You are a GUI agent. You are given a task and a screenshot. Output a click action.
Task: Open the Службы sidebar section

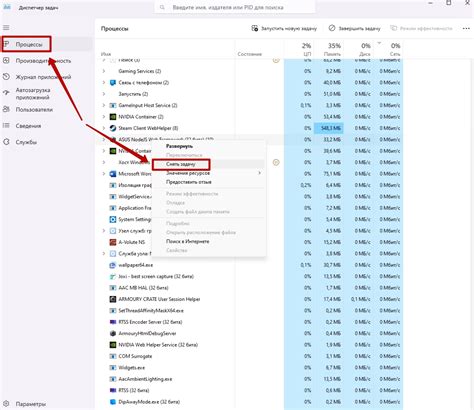26,142
